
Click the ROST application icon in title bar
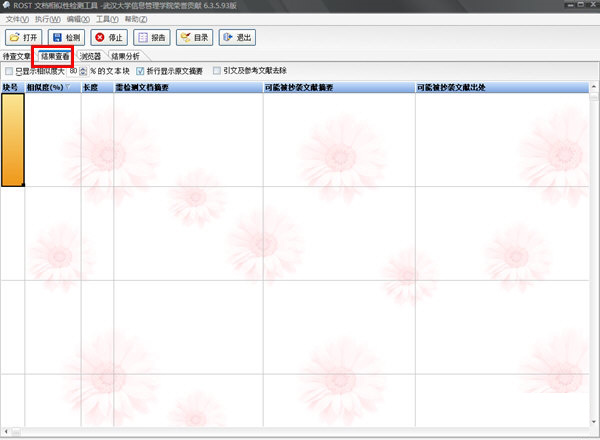pyautogui.click(x=8, y=6)
